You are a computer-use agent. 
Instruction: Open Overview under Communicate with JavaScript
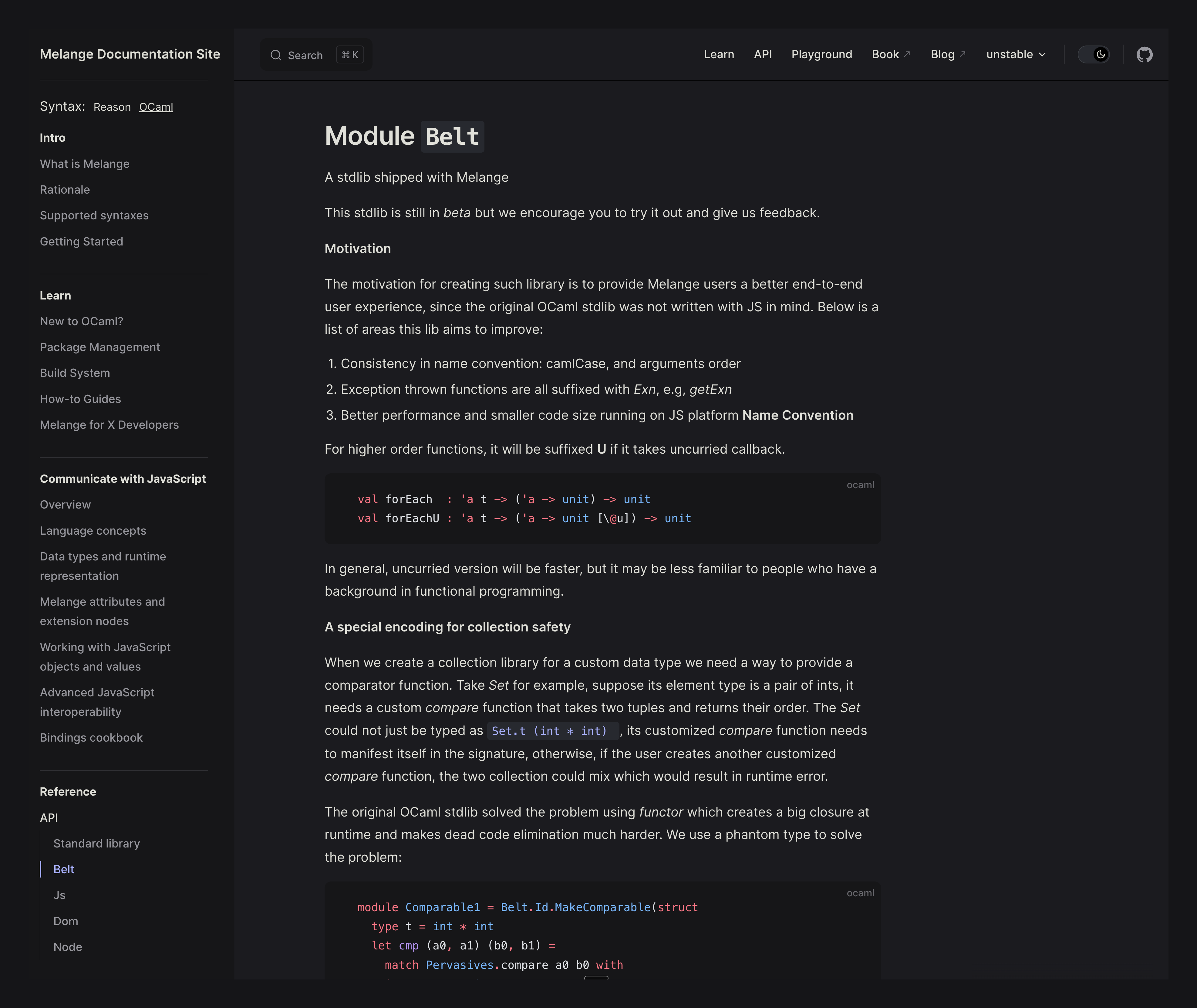click(65, 505)
